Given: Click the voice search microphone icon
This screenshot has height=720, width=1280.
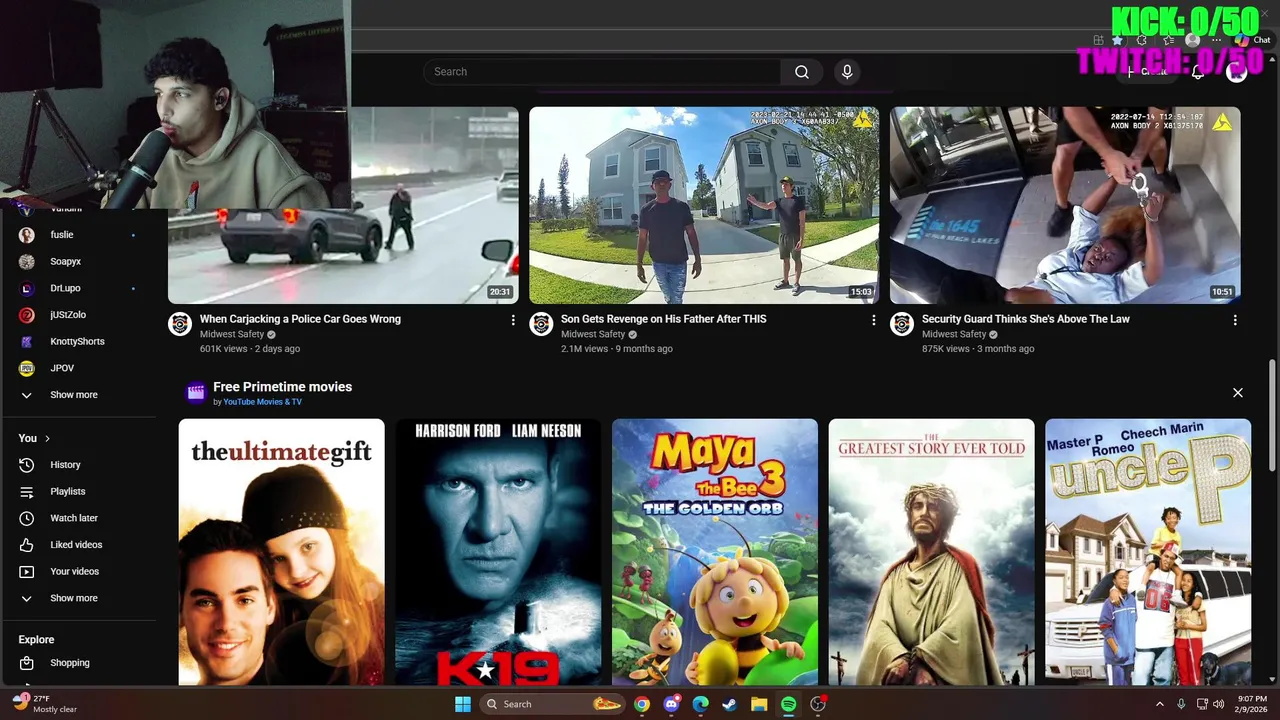Looking at the screenshot, I should 847,72.
